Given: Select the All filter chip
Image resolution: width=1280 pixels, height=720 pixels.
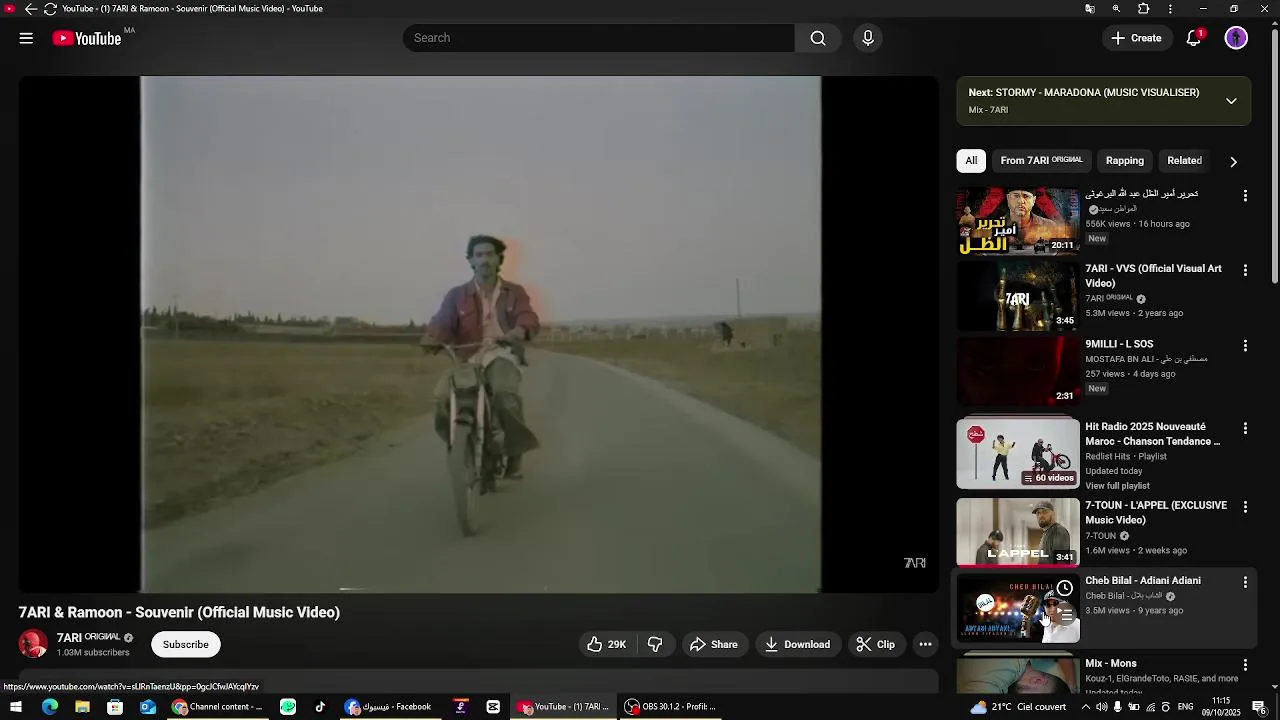Looking at the screenshot, I should 971,161.
